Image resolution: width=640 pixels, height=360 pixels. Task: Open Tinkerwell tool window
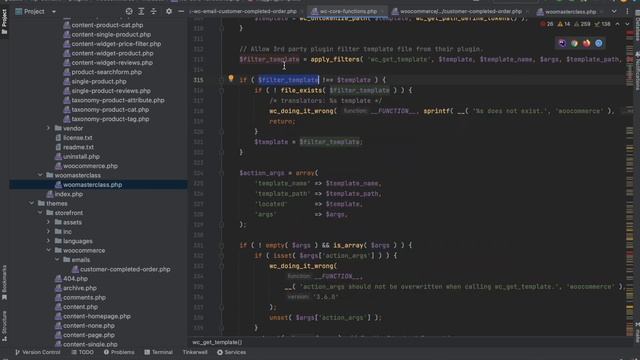tap(195, 352)
